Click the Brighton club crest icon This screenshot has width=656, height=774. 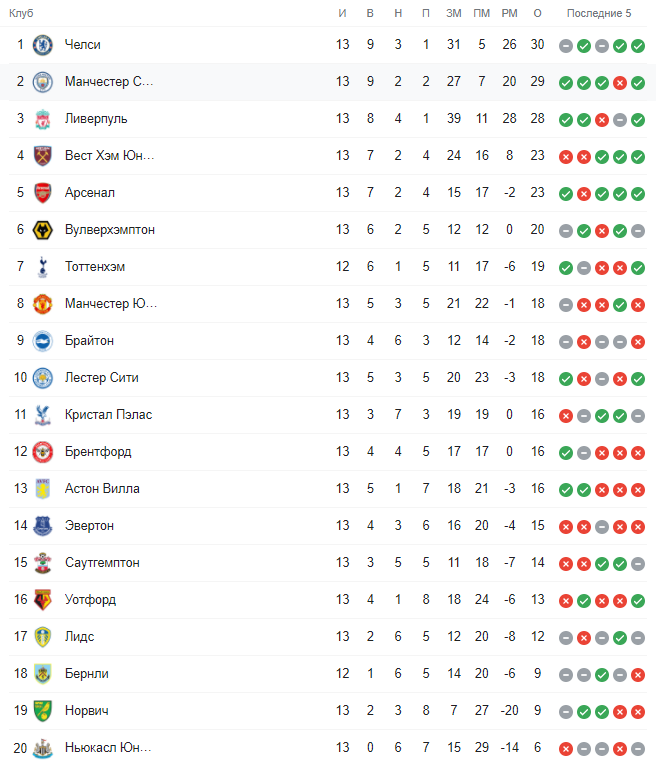(42, 341)
